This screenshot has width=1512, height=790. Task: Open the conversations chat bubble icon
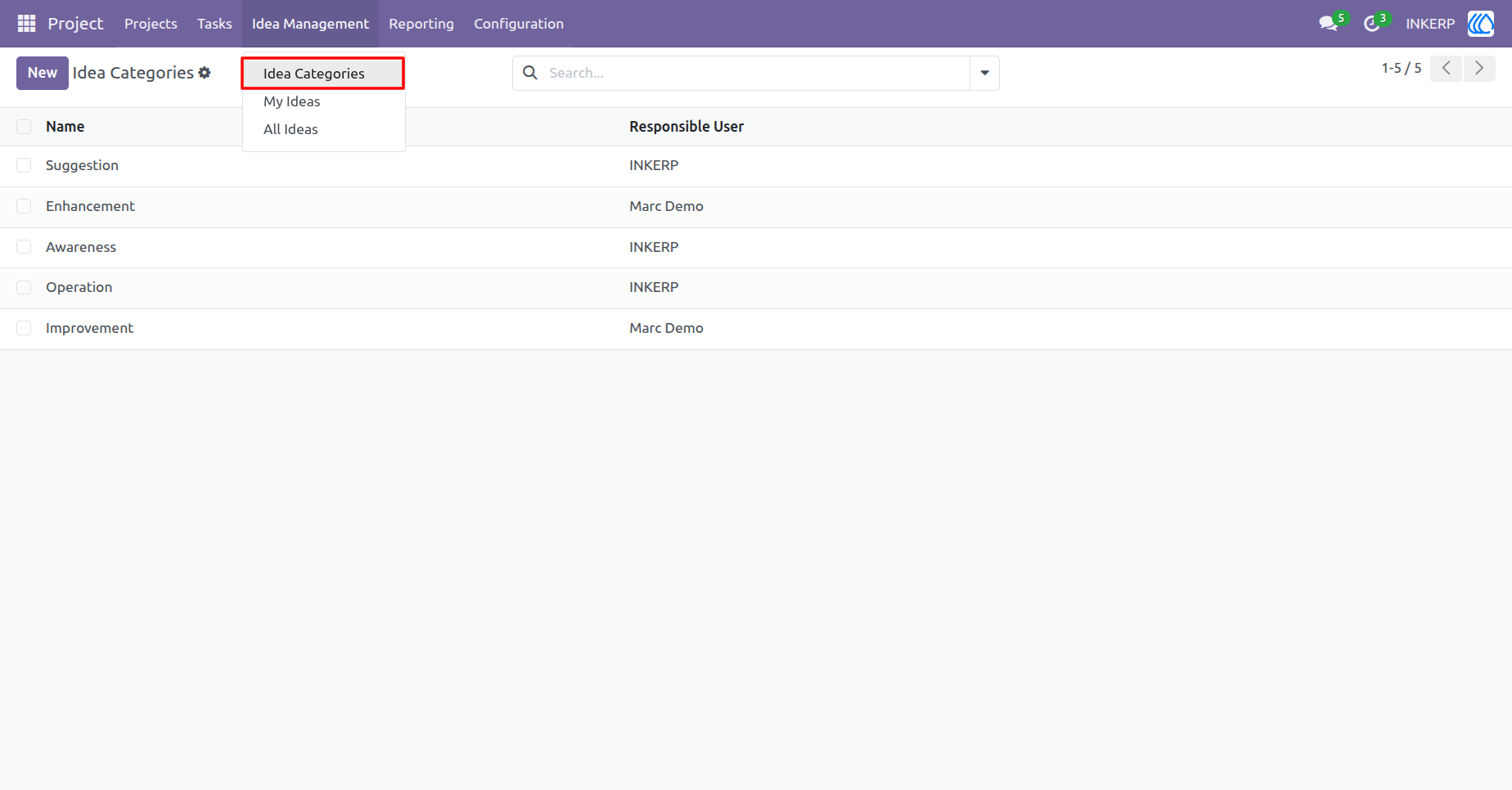pyautogui.click(x=1328, y=24)
